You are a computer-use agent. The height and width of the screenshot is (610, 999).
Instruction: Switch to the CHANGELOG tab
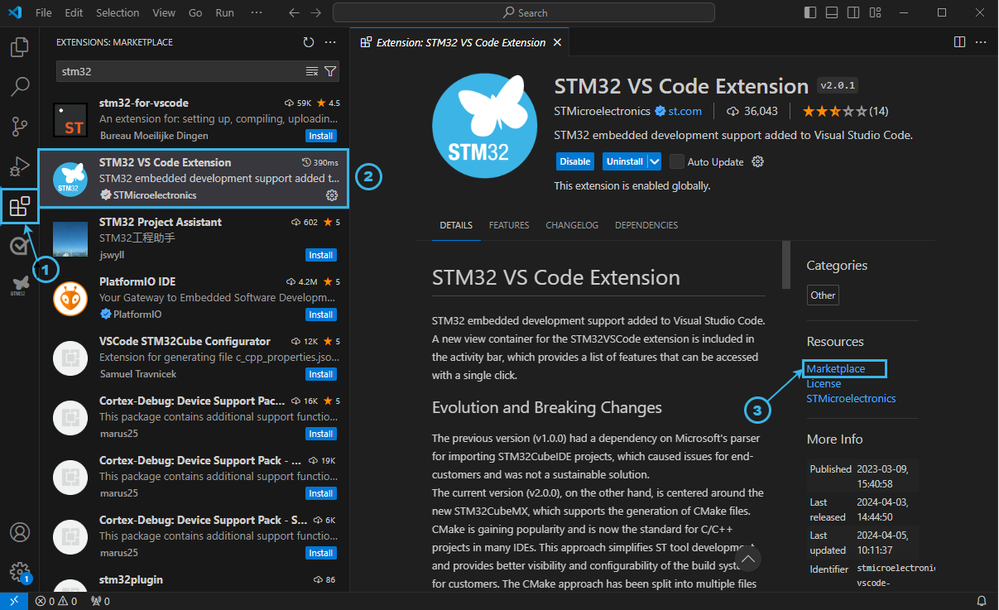572,225
